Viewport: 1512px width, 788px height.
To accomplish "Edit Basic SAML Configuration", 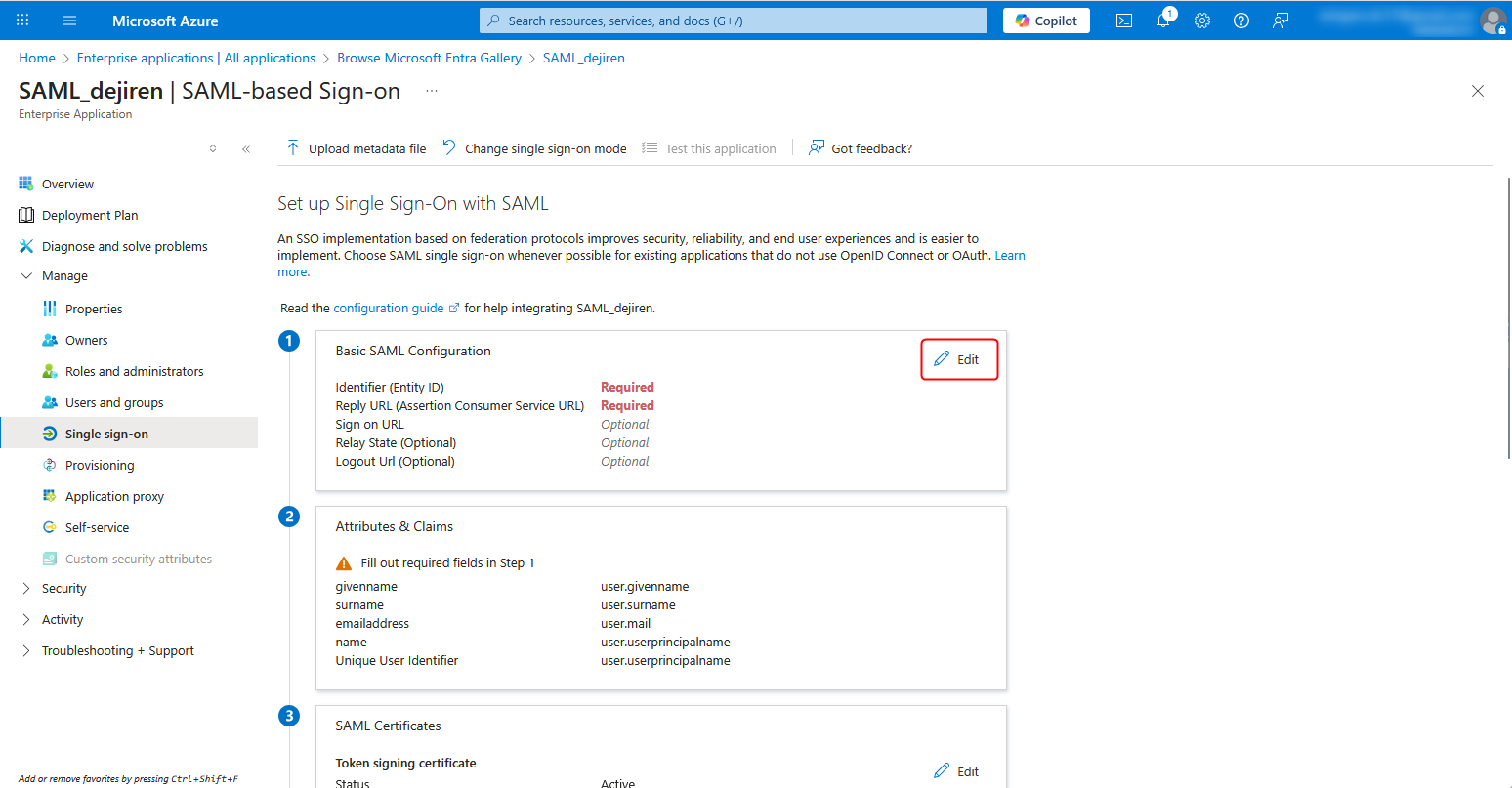I will [958, 359].
